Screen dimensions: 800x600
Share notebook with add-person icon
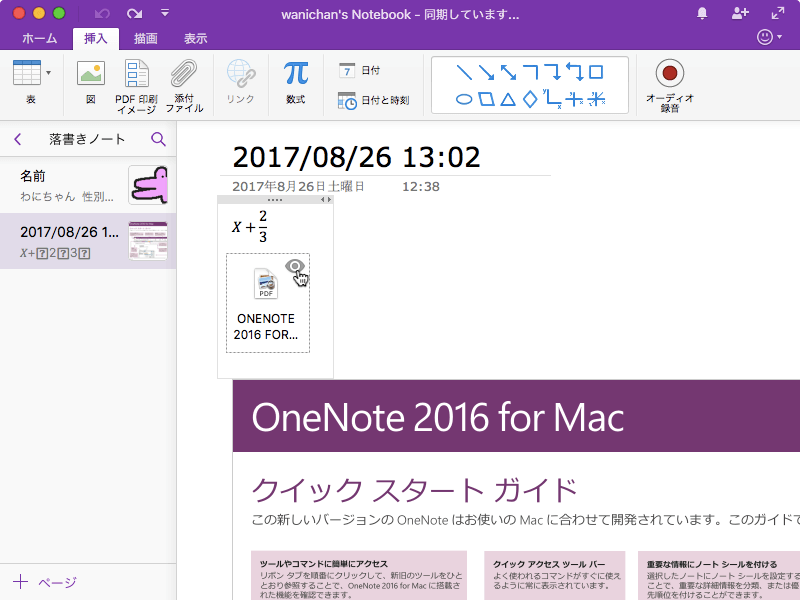coord(740,14)
